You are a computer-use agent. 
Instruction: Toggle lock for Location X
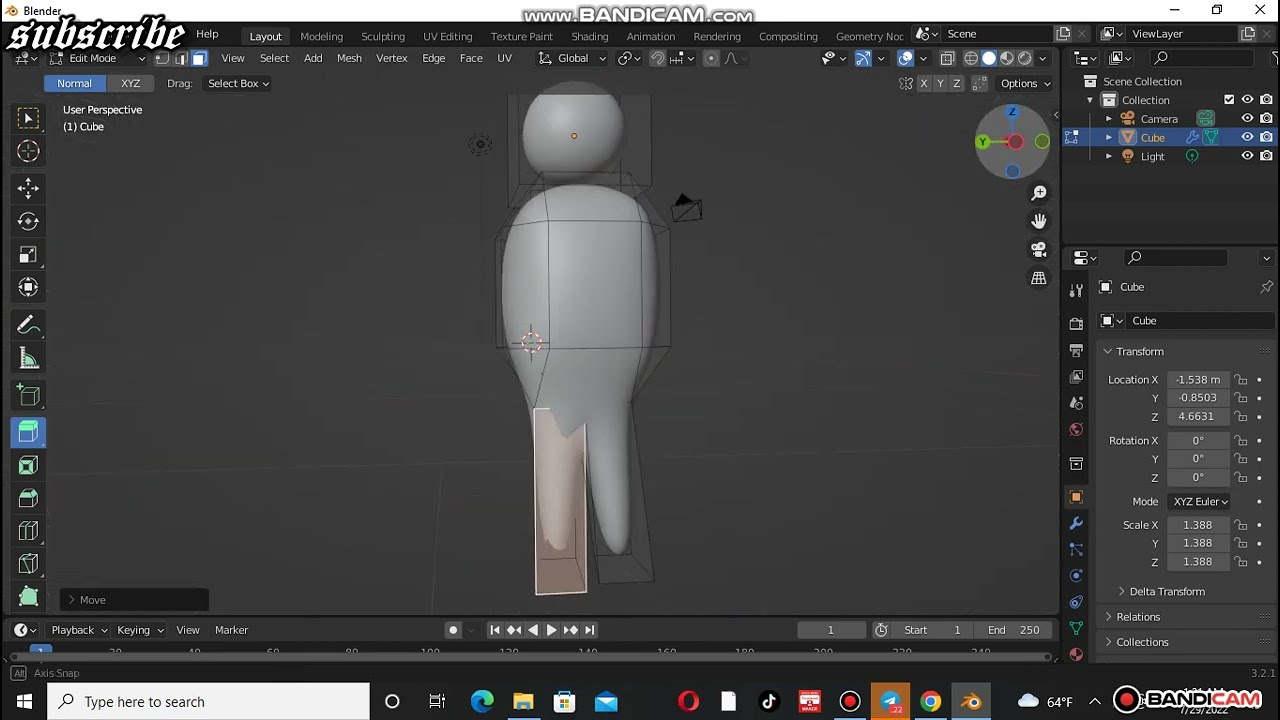click(1241, 380)
